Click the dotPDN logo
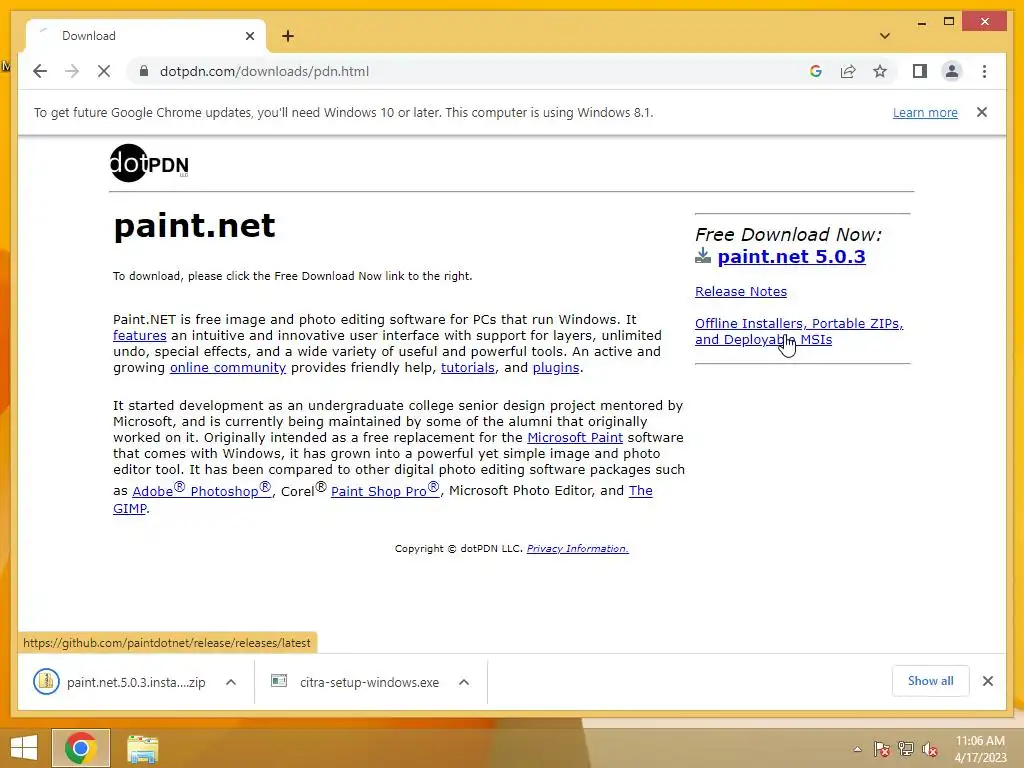 [150, 163]
